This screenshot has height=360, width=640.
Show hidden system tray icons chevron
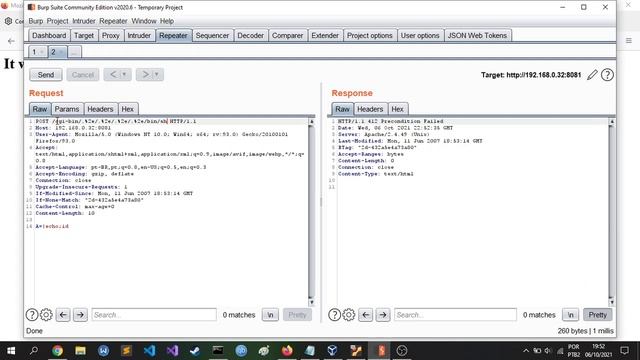click(526, 351)
